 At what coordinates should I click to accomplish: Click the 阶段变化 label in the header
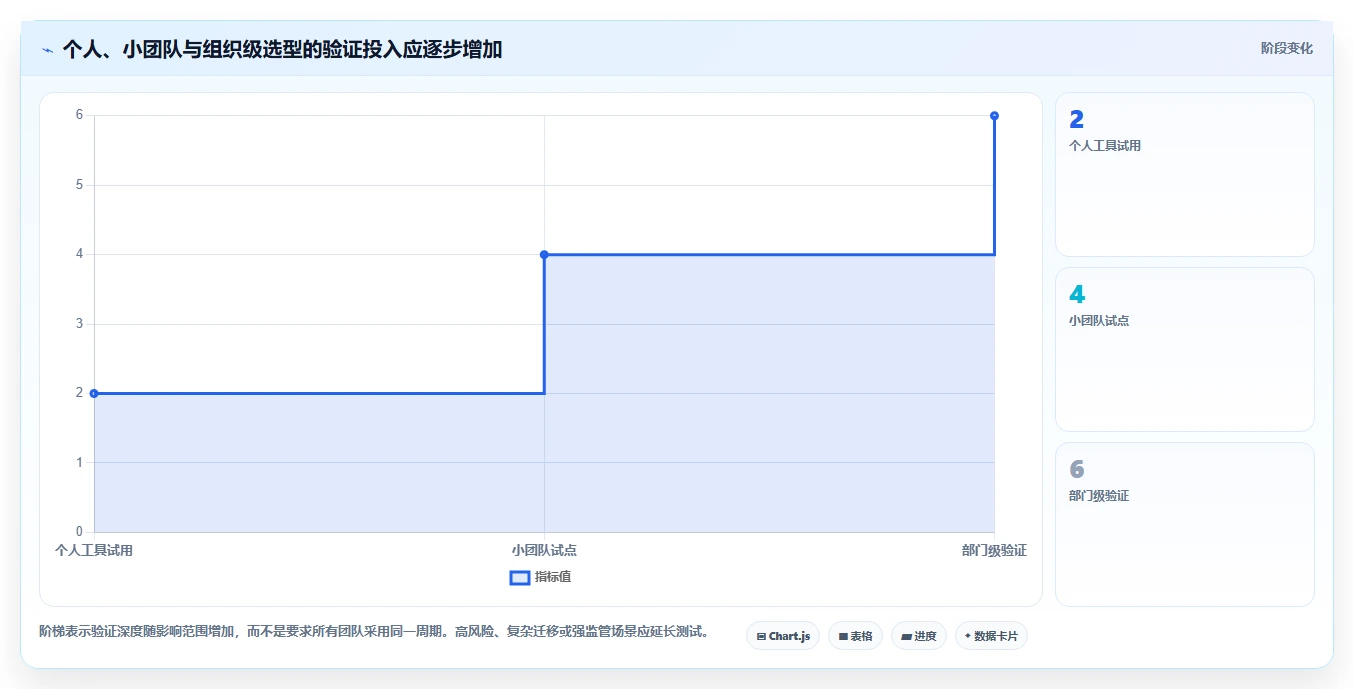[1286, 48]
